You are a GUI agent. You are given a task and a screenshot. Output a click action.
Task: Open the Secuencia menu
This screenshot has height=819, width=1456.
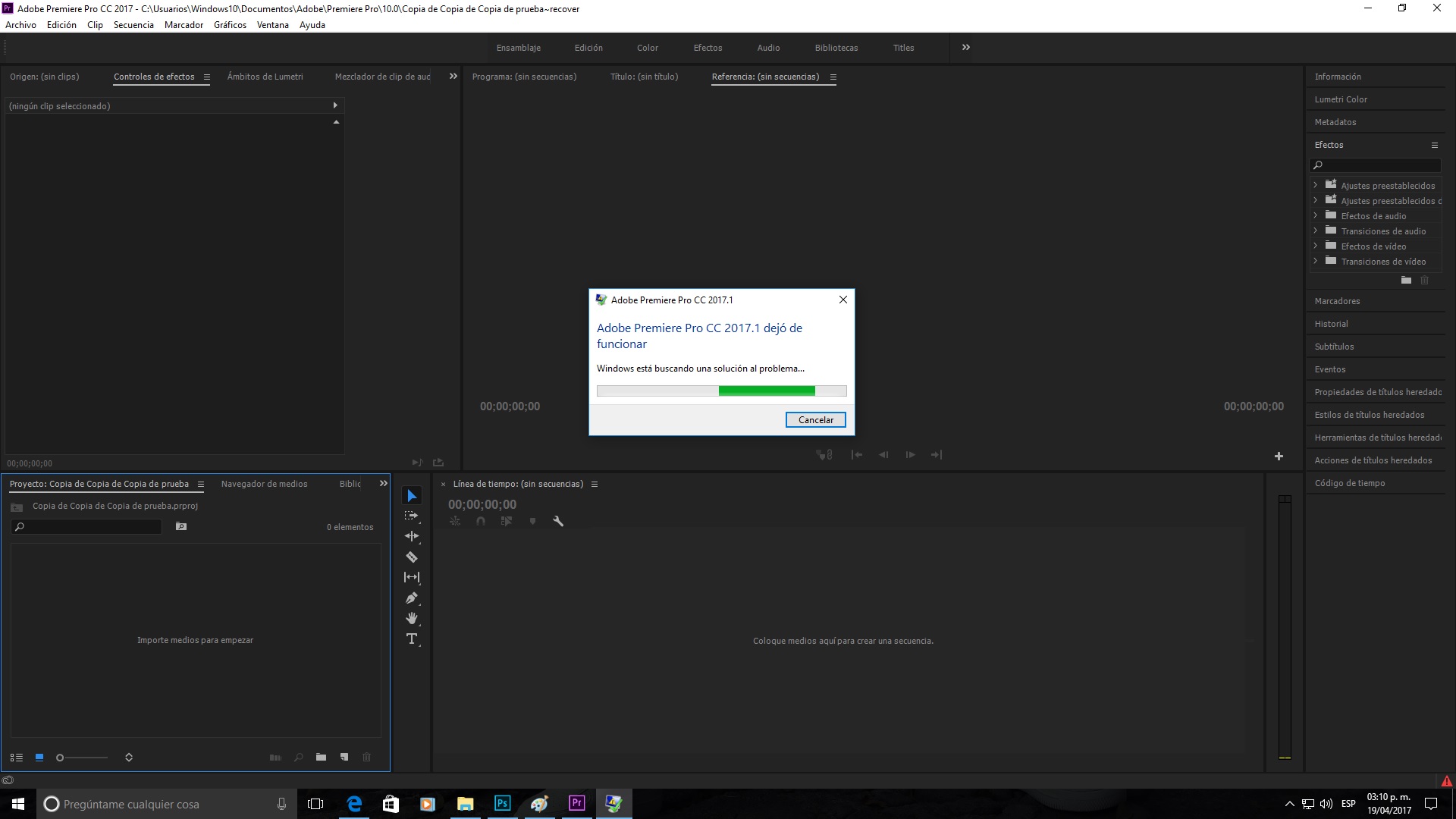[x=133, y=25]
